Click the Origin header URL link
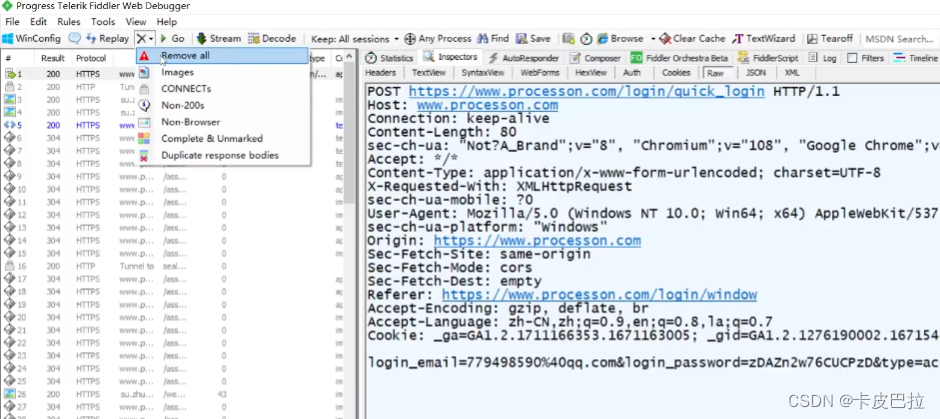This screenshot has height=419, width=940. pyautogui.click(x=537, y=240)
